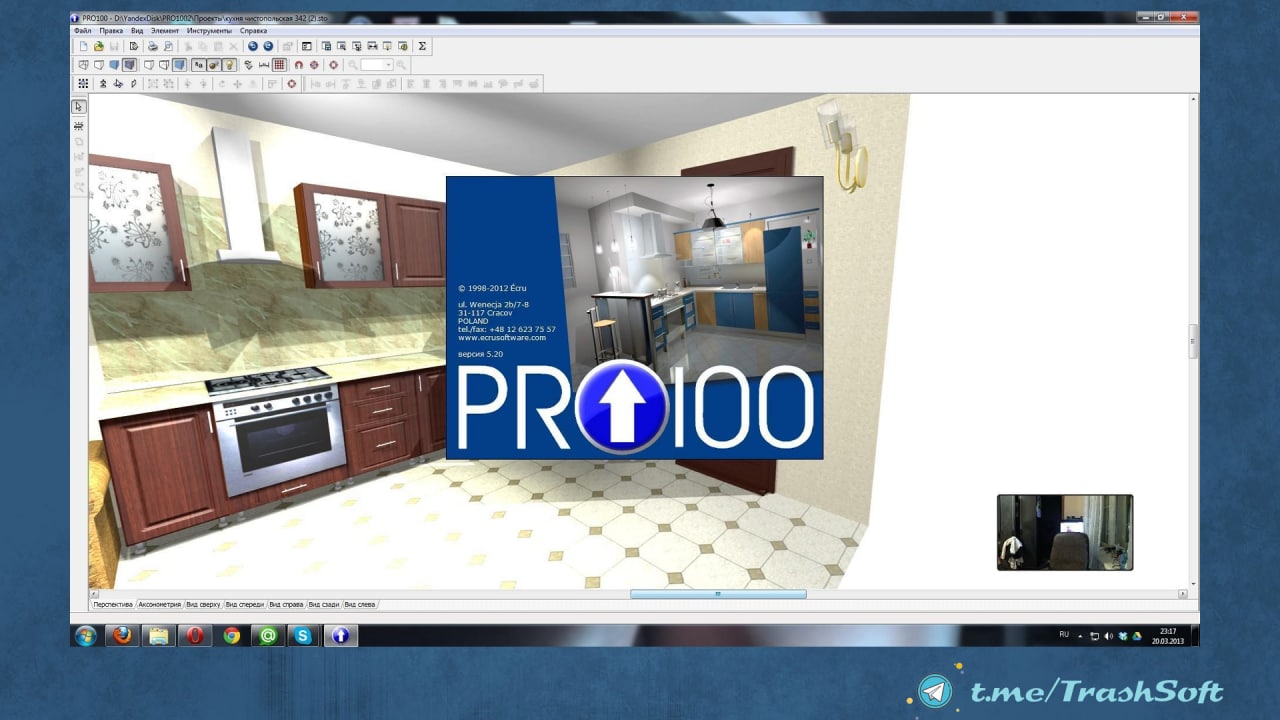This screenshot has height=720, width=1280.
Task: Click the light bulb lighting icon
Action: click(229, 65)
